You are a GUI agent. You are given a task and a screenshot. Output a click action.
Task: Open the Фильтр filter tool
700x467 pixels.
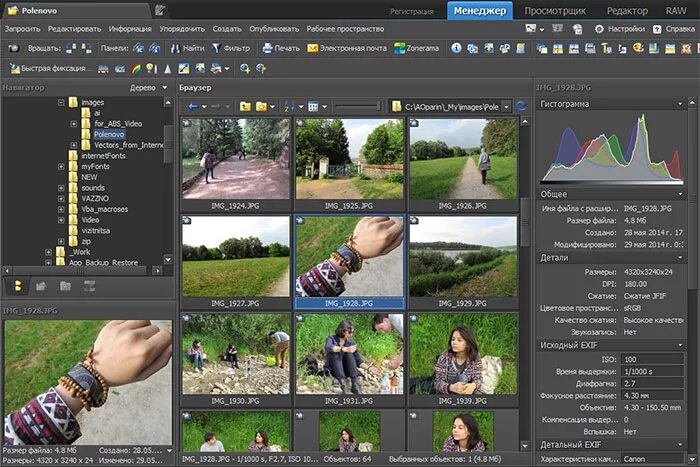(231, 48)
